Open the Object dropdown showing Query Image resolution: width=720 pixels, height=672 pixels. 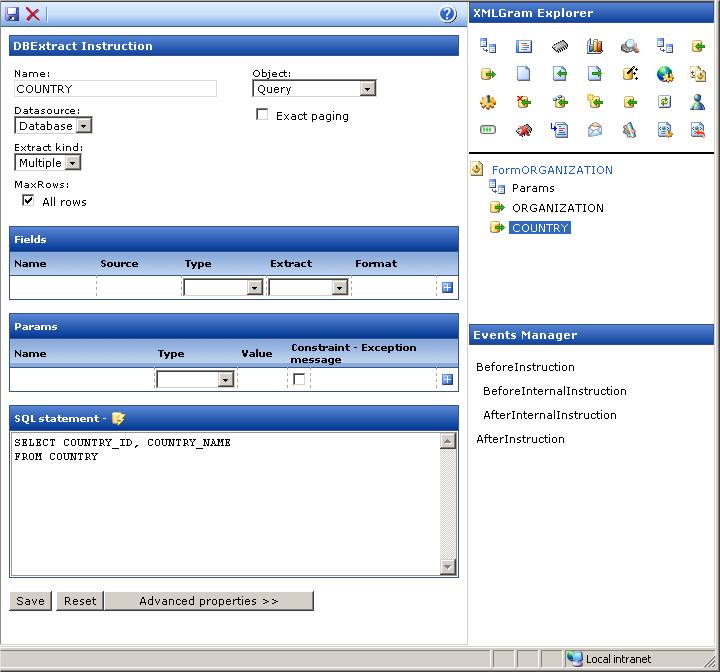314,89
